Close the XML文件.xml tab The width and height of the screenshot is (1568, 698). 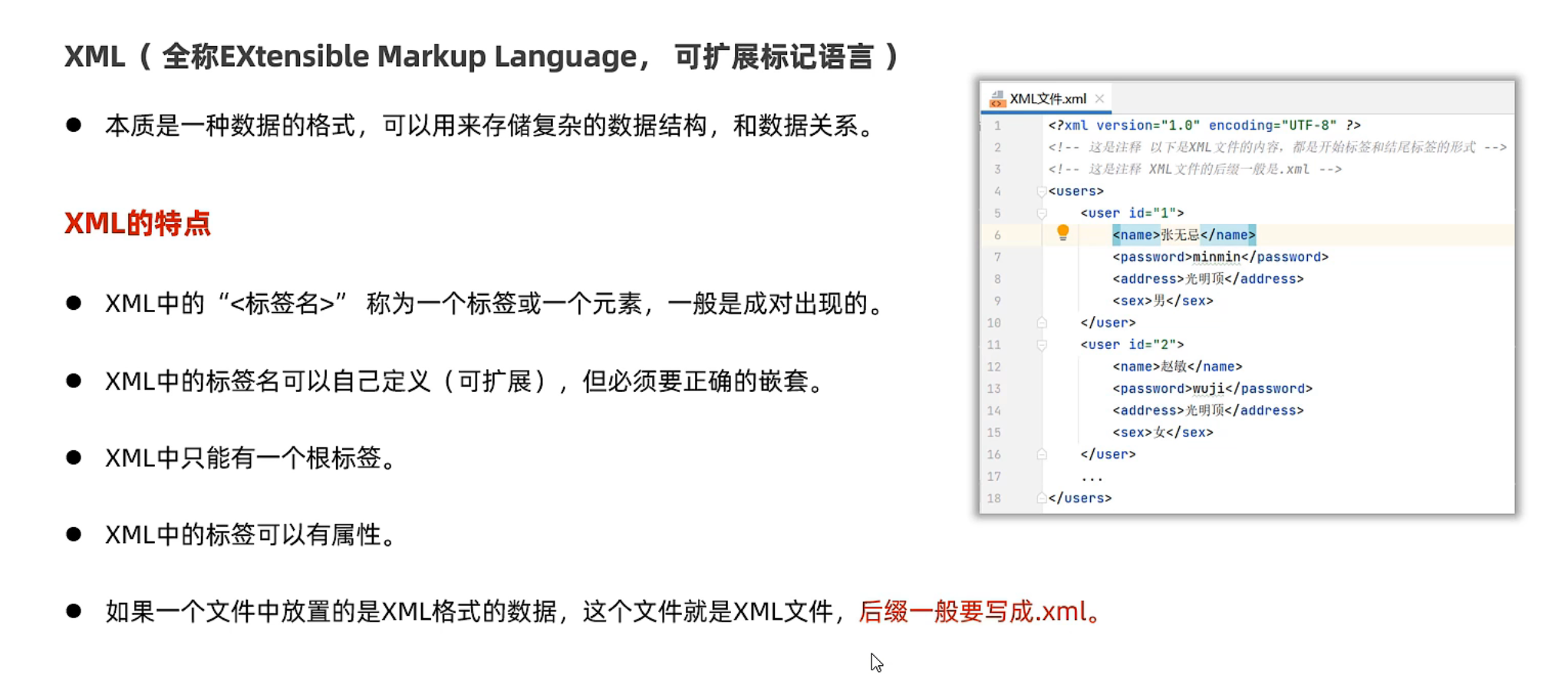(1100, 98)
